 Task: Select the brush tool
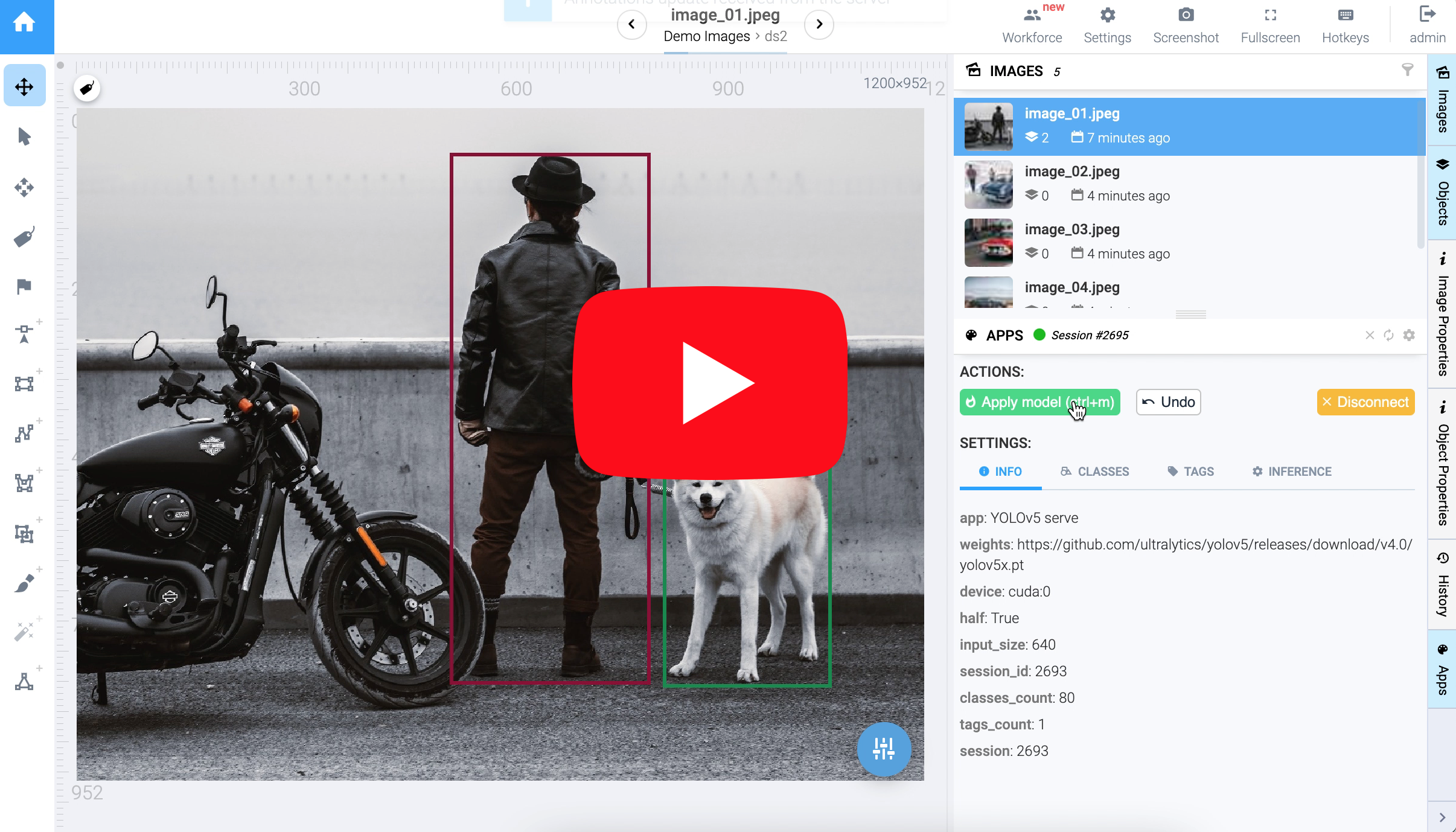[x=24, y=583]
